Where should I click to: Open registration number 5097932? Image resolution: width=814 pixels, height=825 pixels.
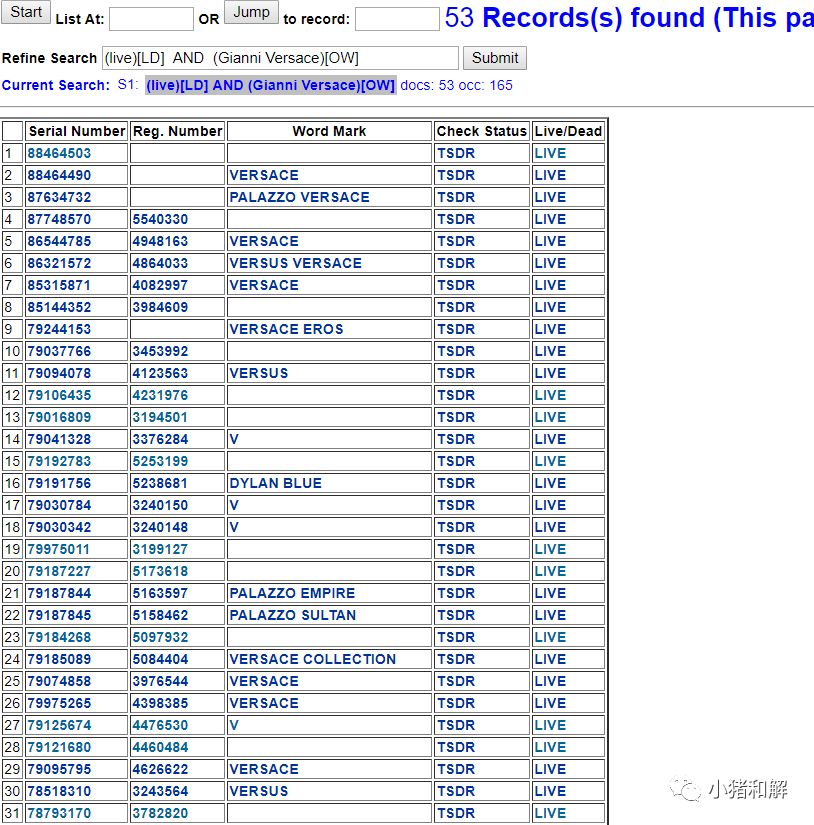[x=160, y=638]
